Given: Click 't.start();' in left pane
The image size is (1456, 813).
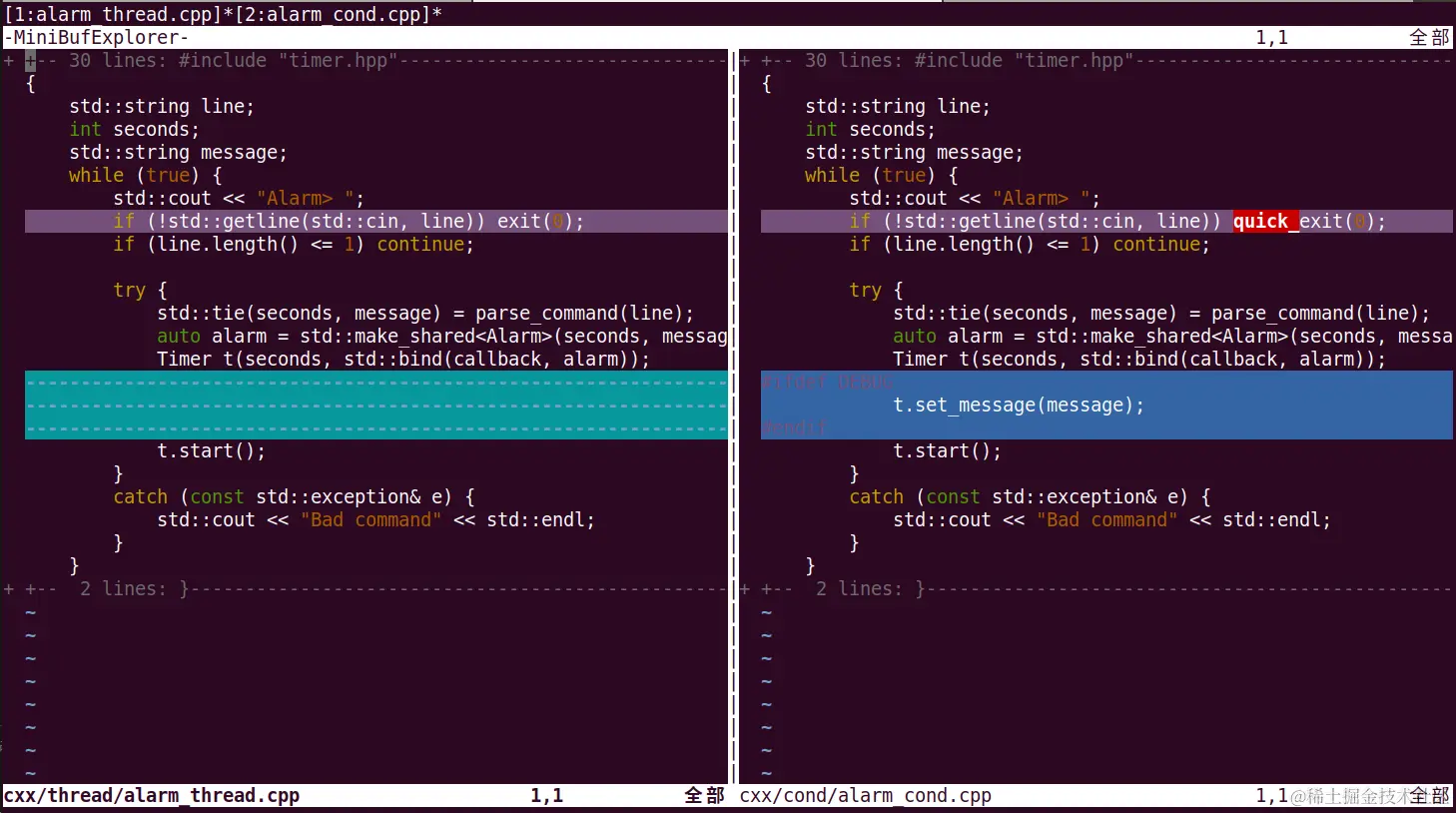Looking at the screenshot, I should pos(211,450).
